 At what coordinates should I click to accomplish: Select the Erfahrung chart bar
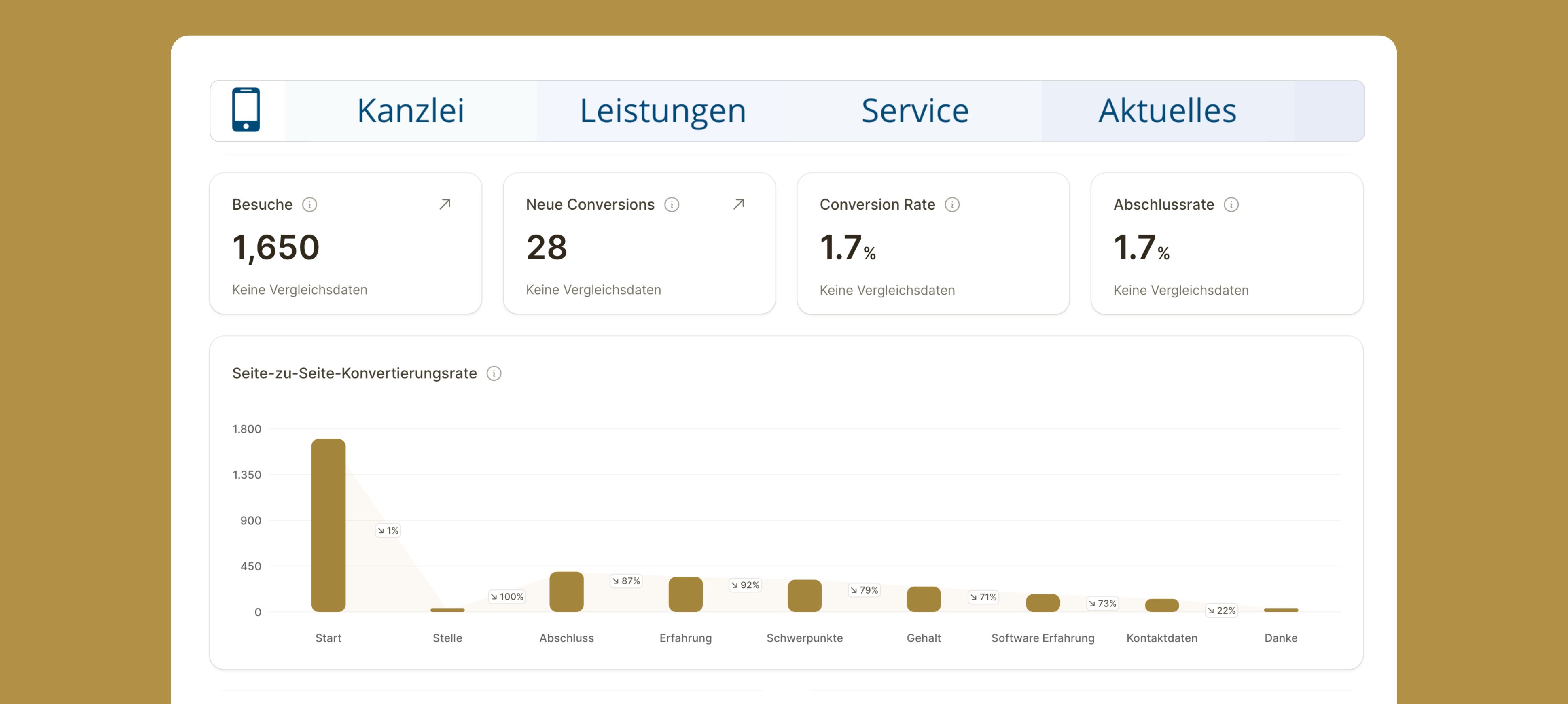click(685, 594)
